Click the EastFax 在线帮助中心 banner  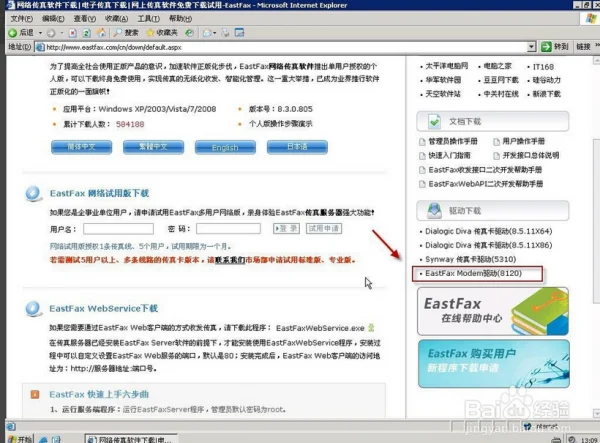pos(493,311)
